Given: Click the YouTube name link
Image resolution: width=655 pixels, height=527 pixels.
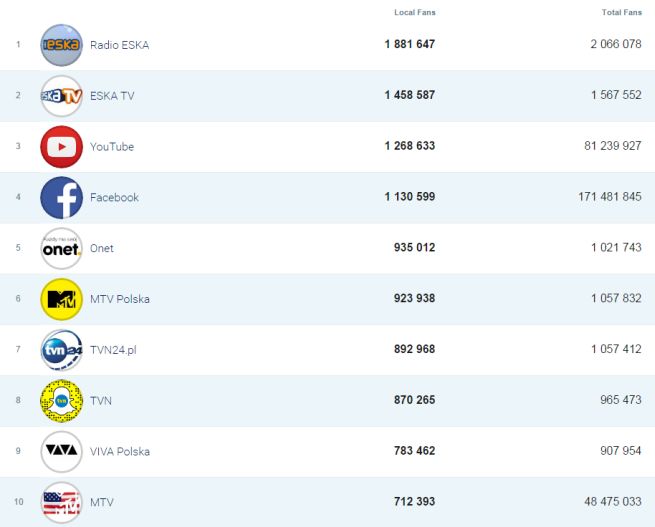Looking at the screenshot, I should click(112, 147).
